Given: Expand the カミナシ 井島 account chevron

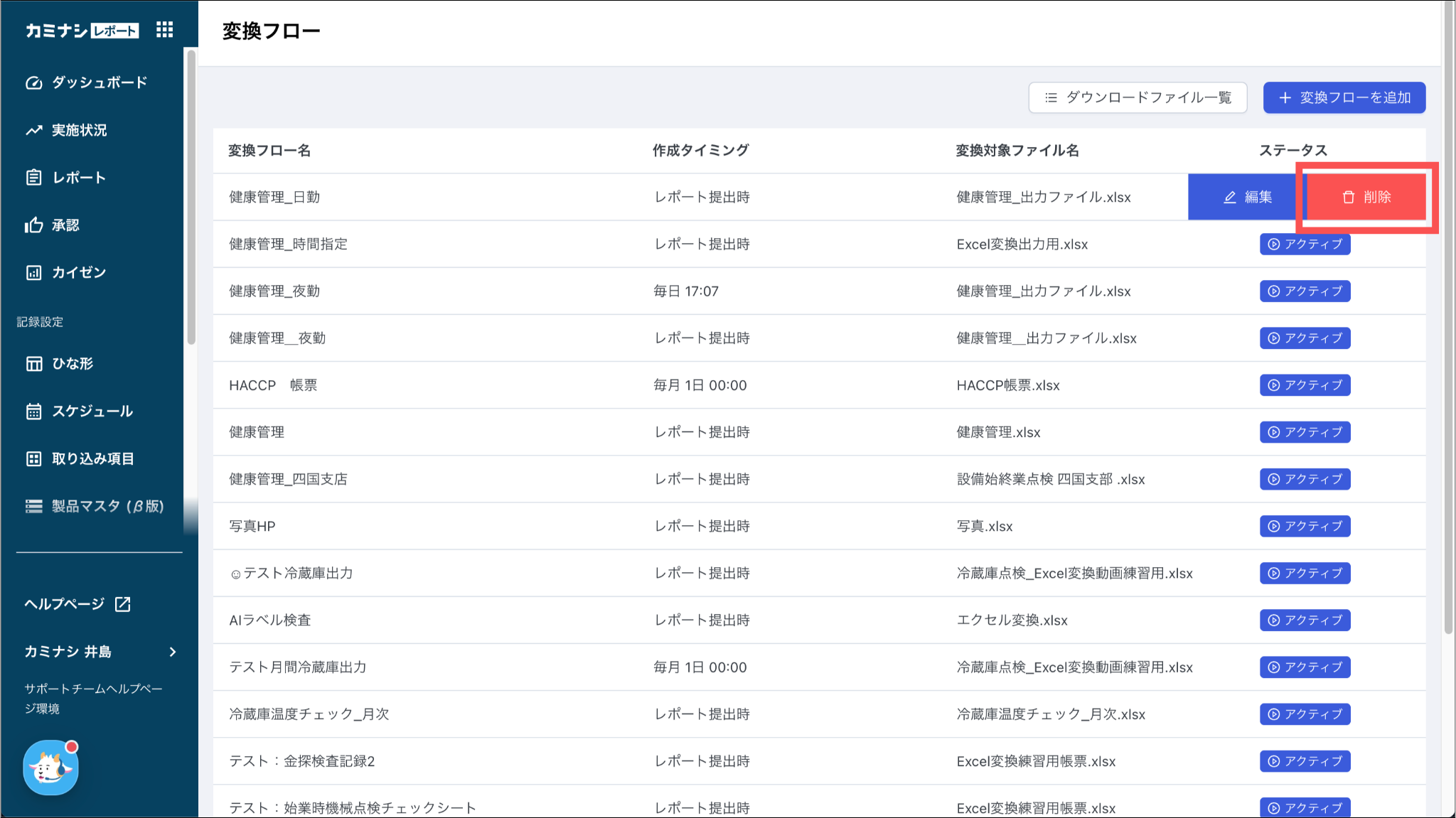Looking at the screenshot, I should [173, 652].
